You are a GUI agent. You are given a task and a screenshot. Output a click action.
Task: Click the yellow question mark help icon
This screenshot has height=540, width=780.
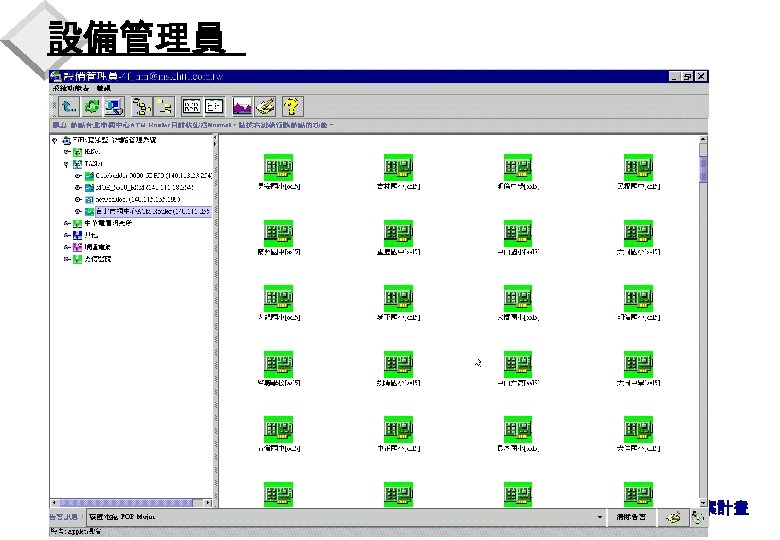click(x=292, y=106)
